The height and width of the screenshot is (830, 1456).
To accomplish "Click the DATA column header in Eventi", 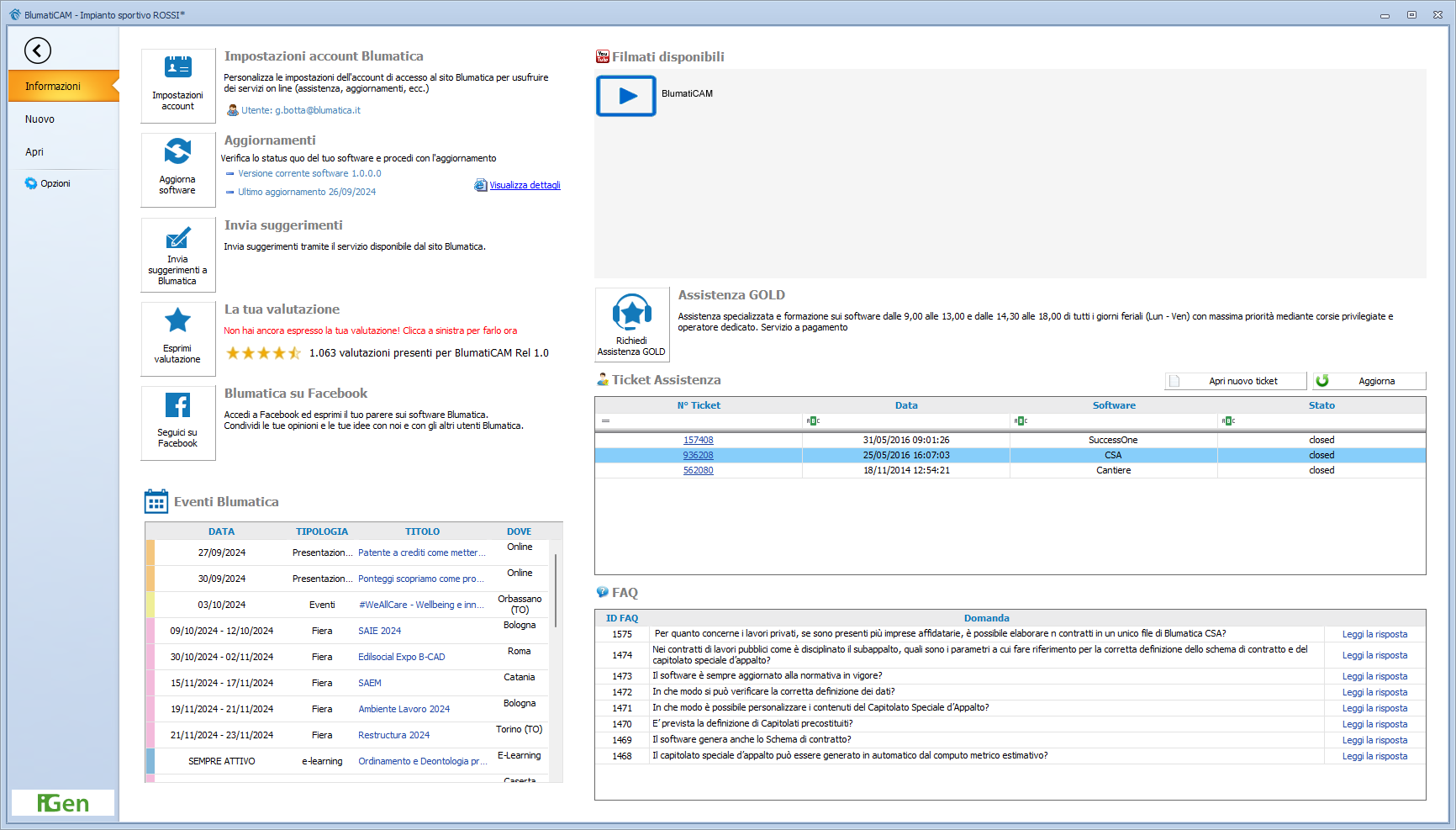I will [x=222, y=531].
